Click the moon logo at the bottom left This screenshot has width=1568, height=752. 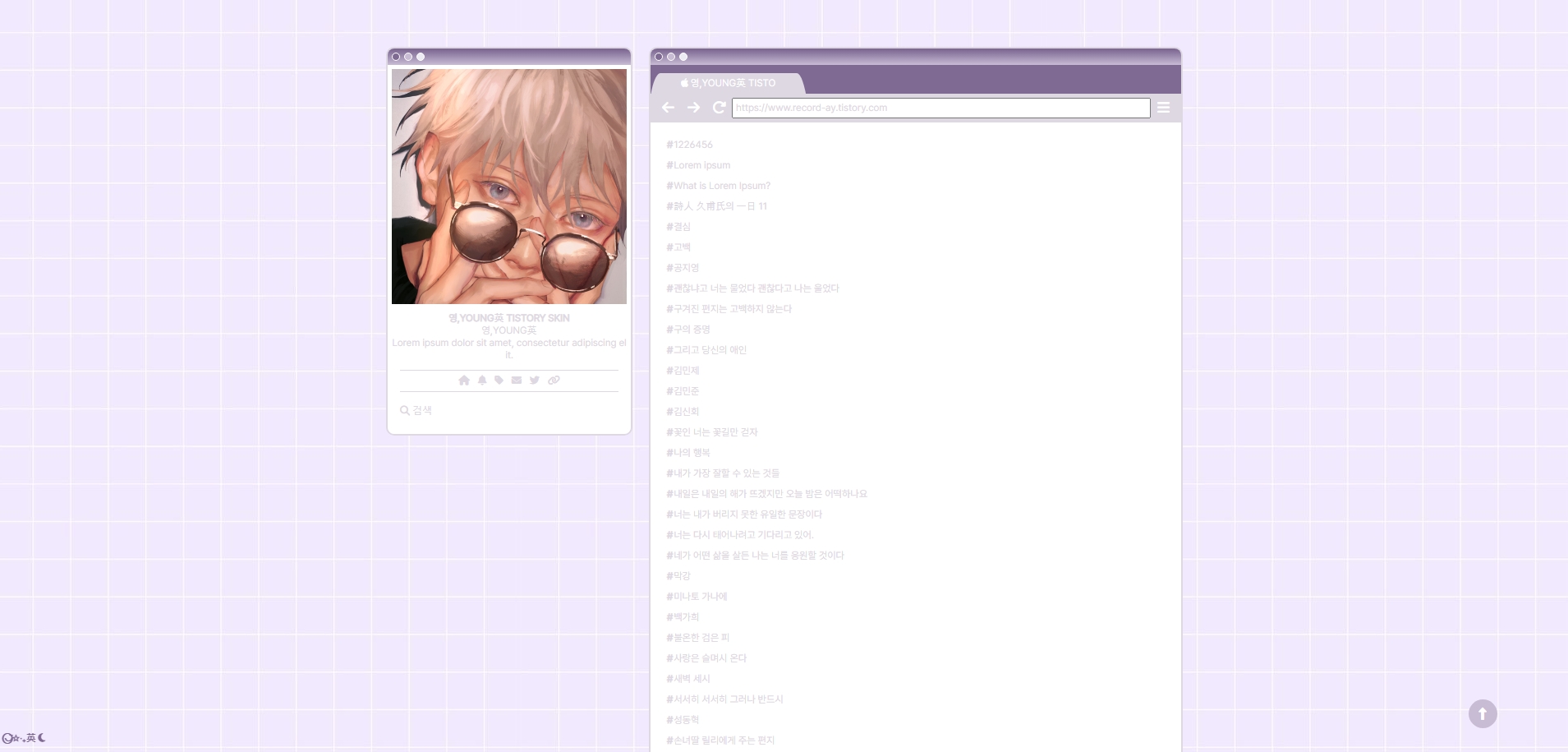coord(24,738)
